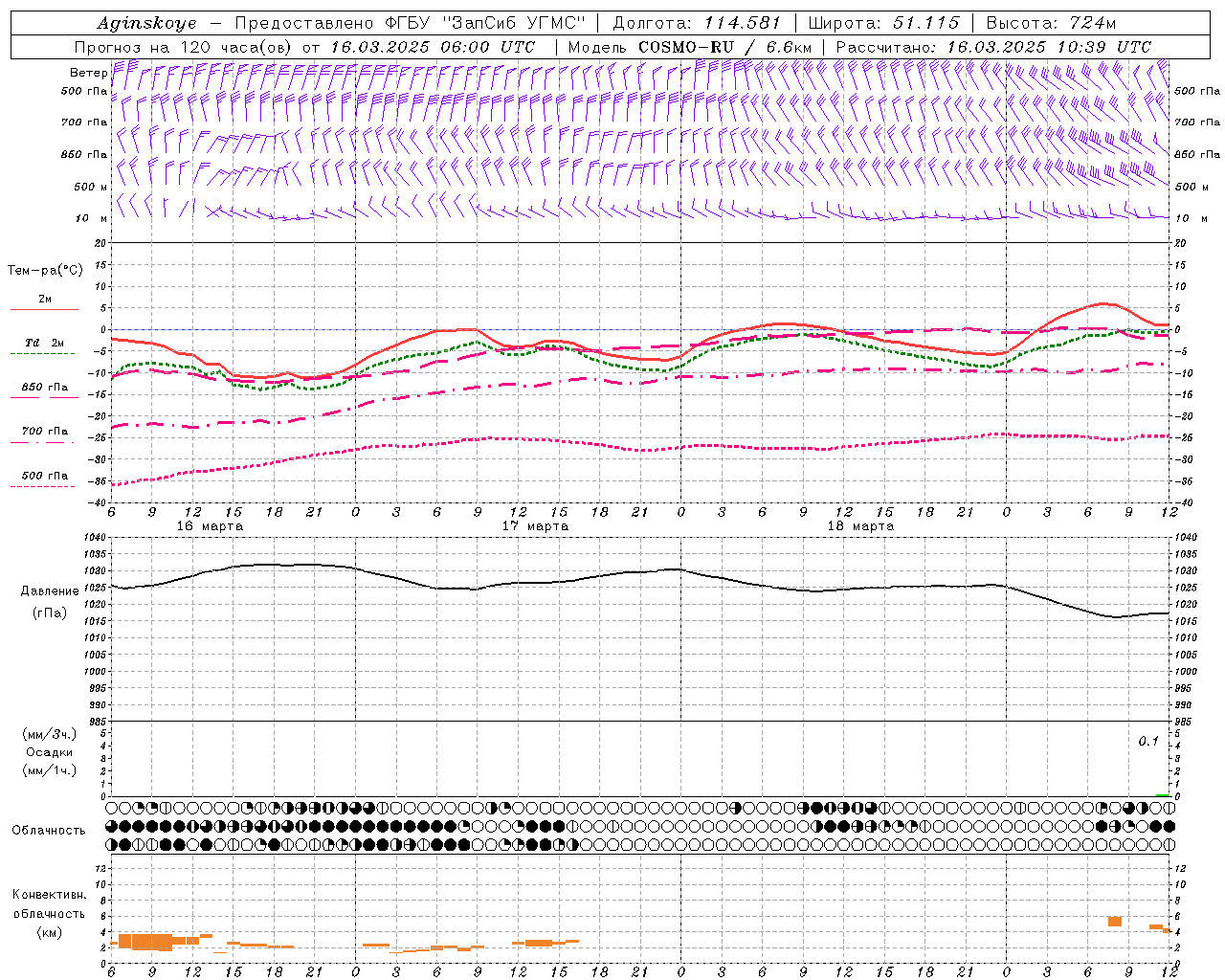The height and width of the screenshot is (980, 1225).
Task: Click the Тем-ра(°C) temperature panel label
Action: point(45,270)
